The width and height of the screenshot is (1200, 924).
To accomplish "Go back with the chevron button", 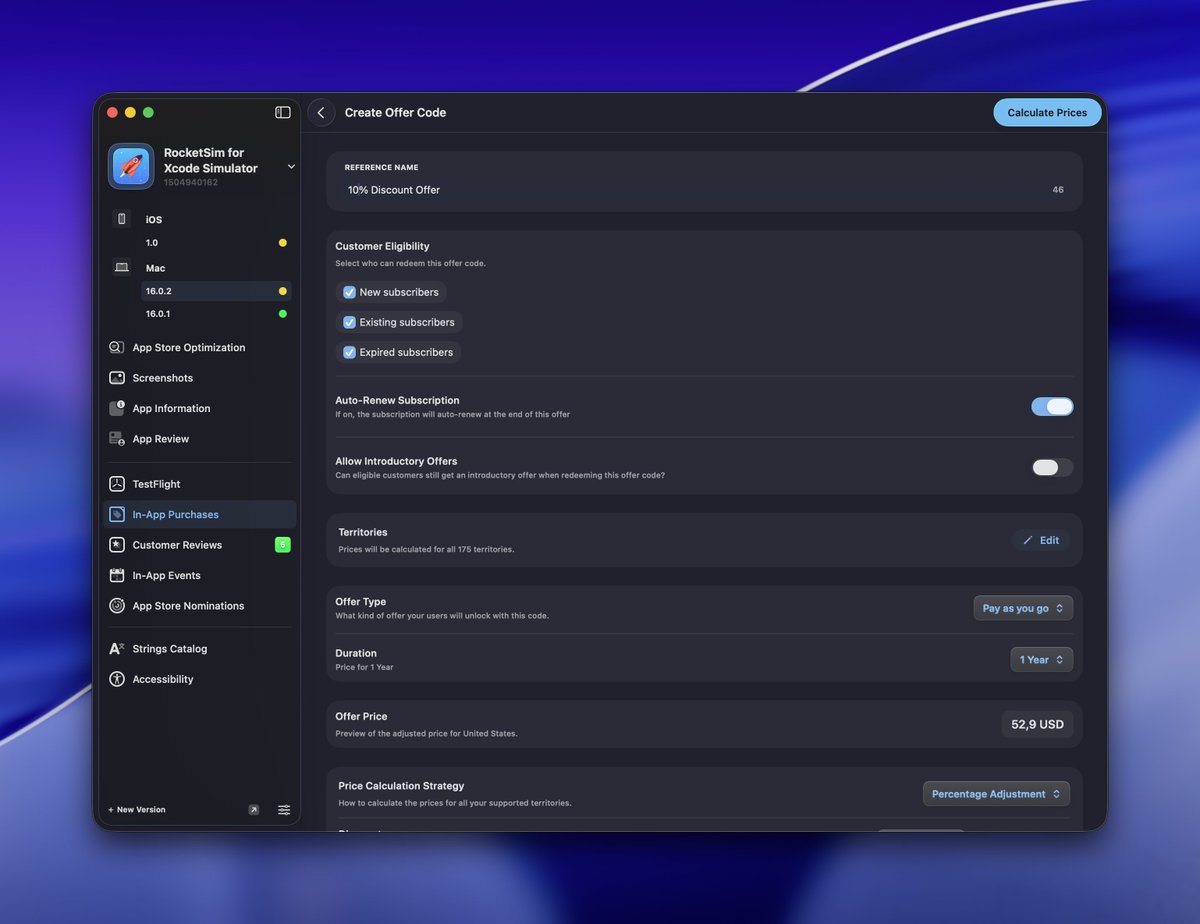I will pos(321,113).
